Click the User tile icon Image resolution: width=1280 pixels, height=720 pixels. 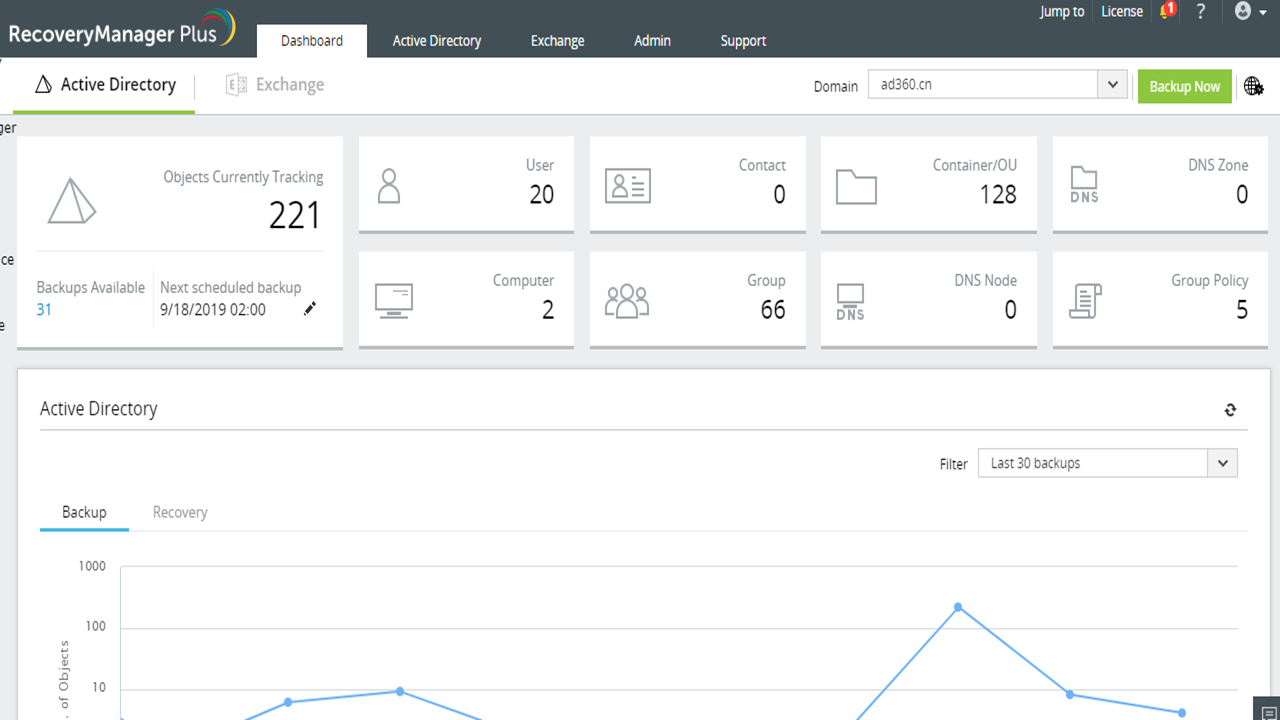389,186
